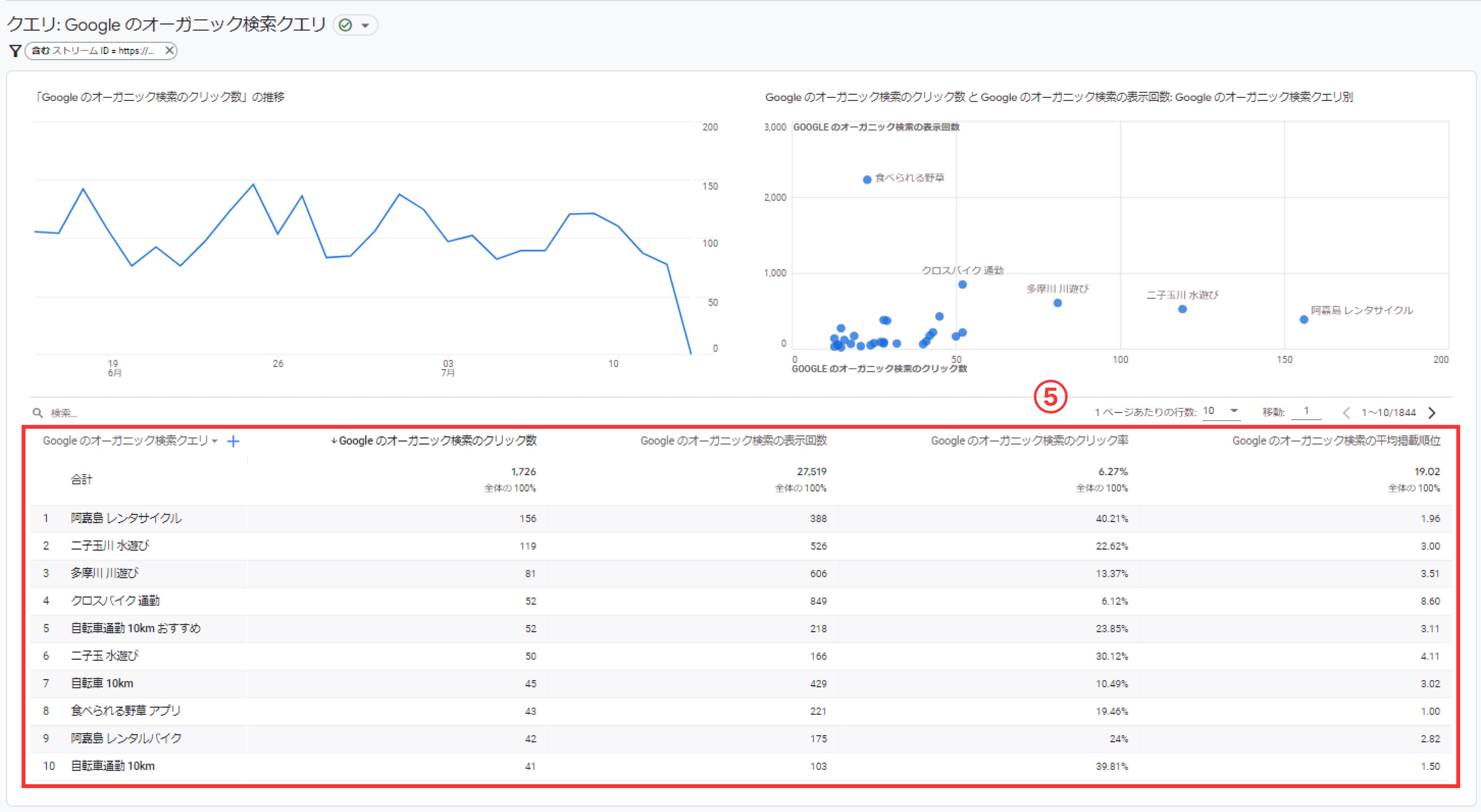Click total impressions value 27,519

811,472
